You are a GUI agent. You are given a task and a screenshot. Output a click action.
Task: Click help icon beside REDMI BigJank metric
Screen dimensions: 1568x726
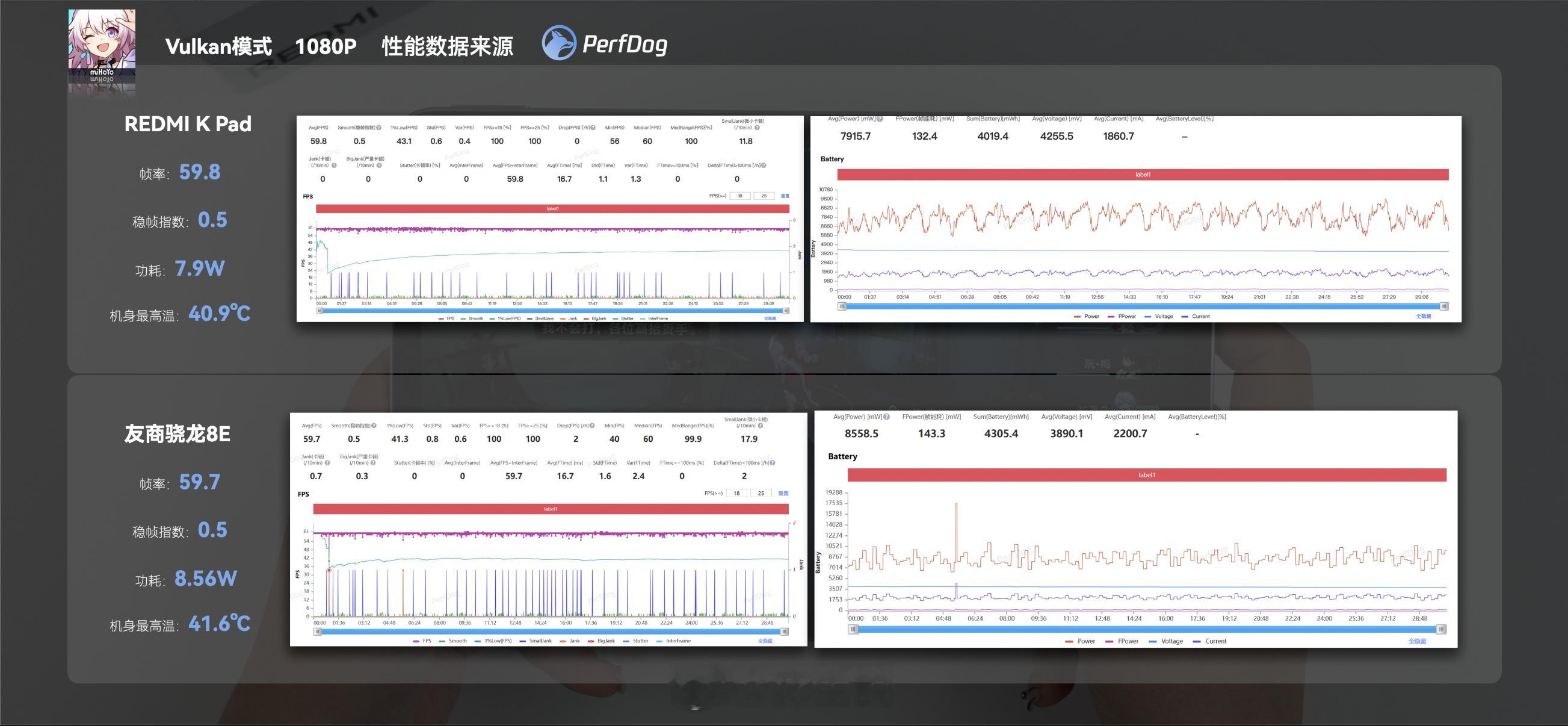pyautogui.click(x=379, y=166)
